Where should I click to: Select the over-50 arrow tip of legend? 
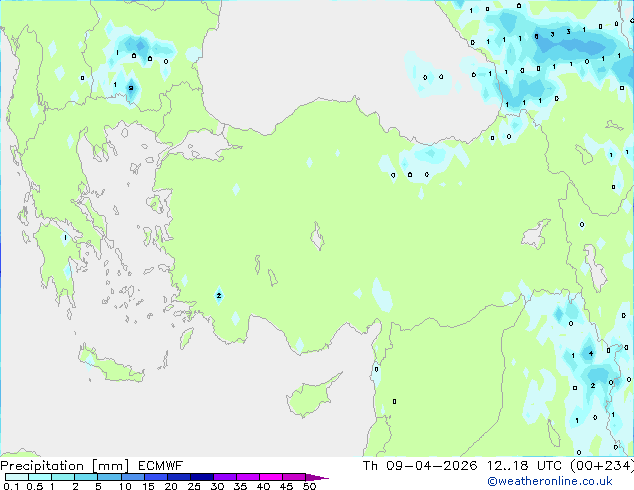pyautogui.click(x=317, y=477)
